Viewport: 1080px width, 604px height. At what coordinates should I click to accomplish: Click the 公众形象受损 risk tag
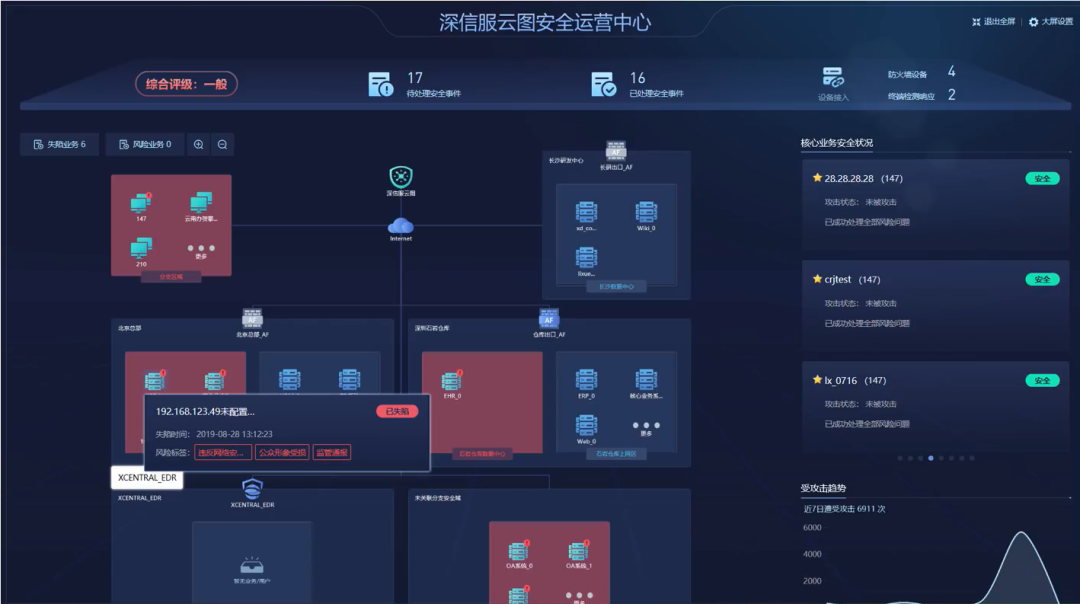coord(282,452)
